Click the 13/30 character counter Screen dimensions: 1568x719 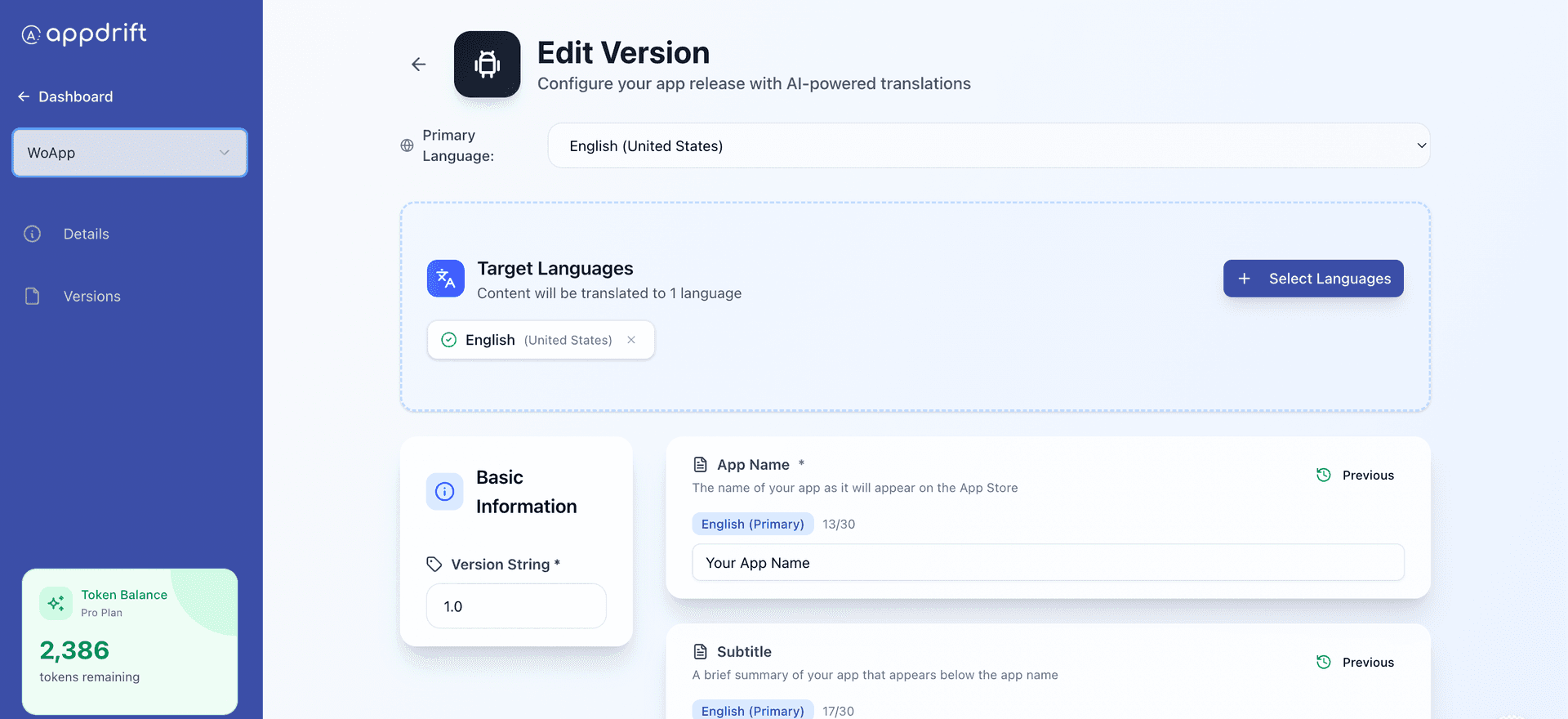[x=839, y=524]
